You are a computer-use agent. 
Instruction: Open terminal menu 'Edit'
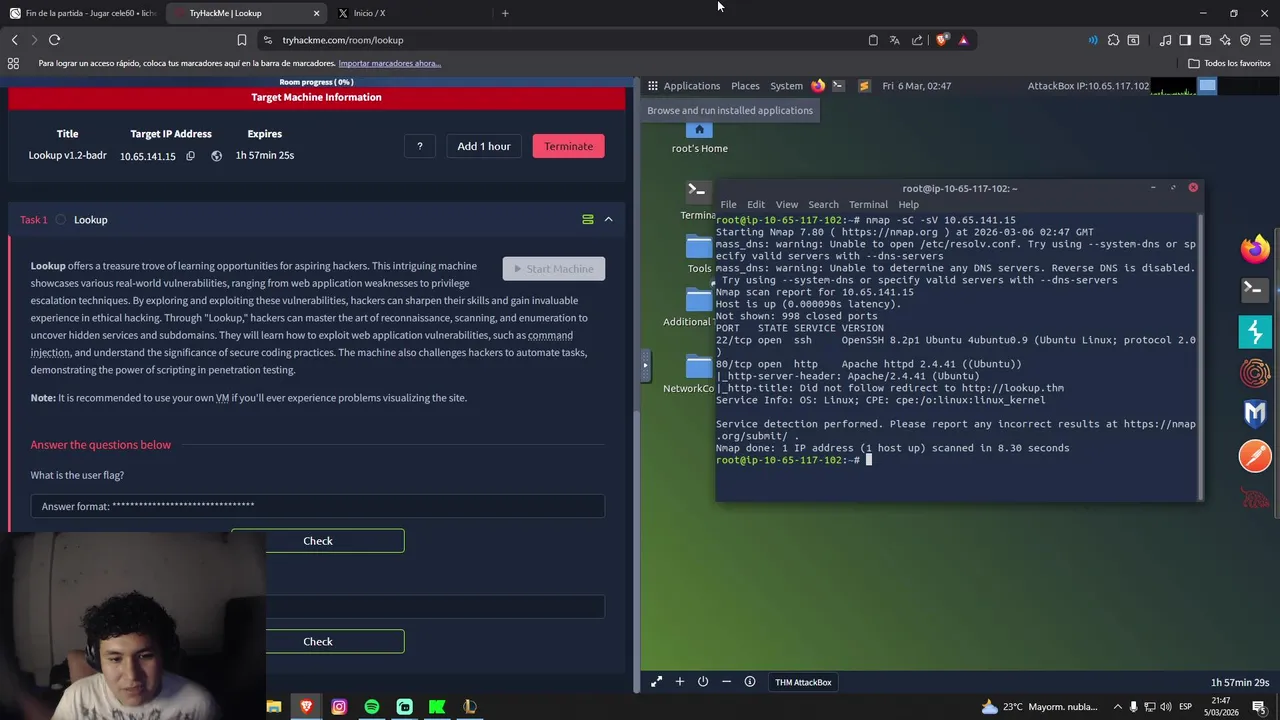756,204
